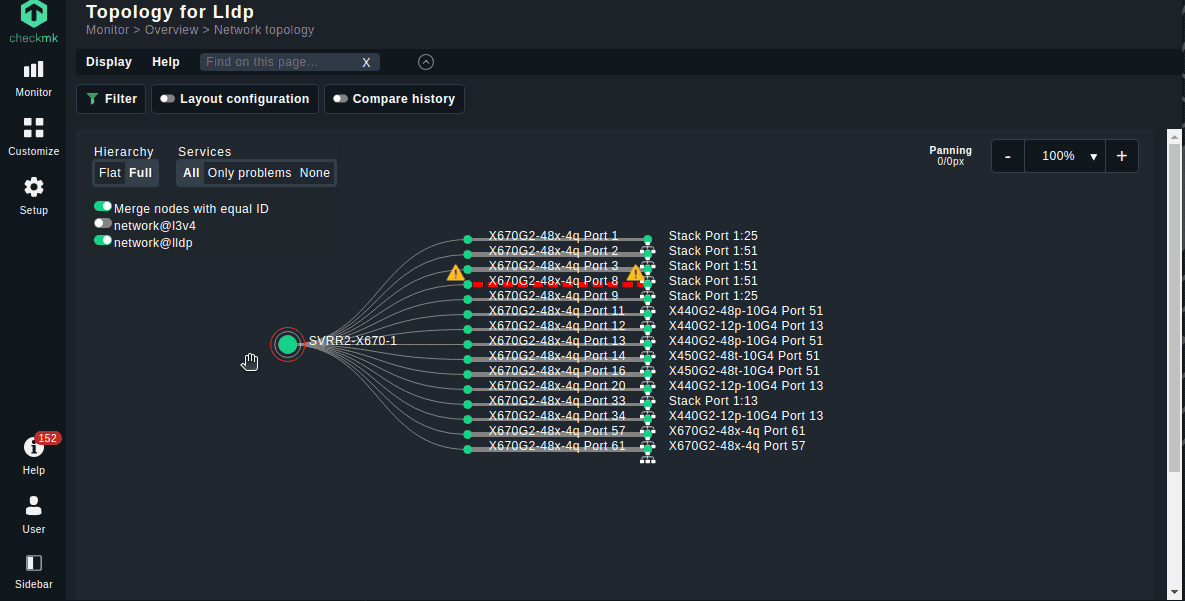The height and width of the screenshot is (601, 1185).
Task: Open the Monitor bar-chart menu
Action: pos(33,70)
